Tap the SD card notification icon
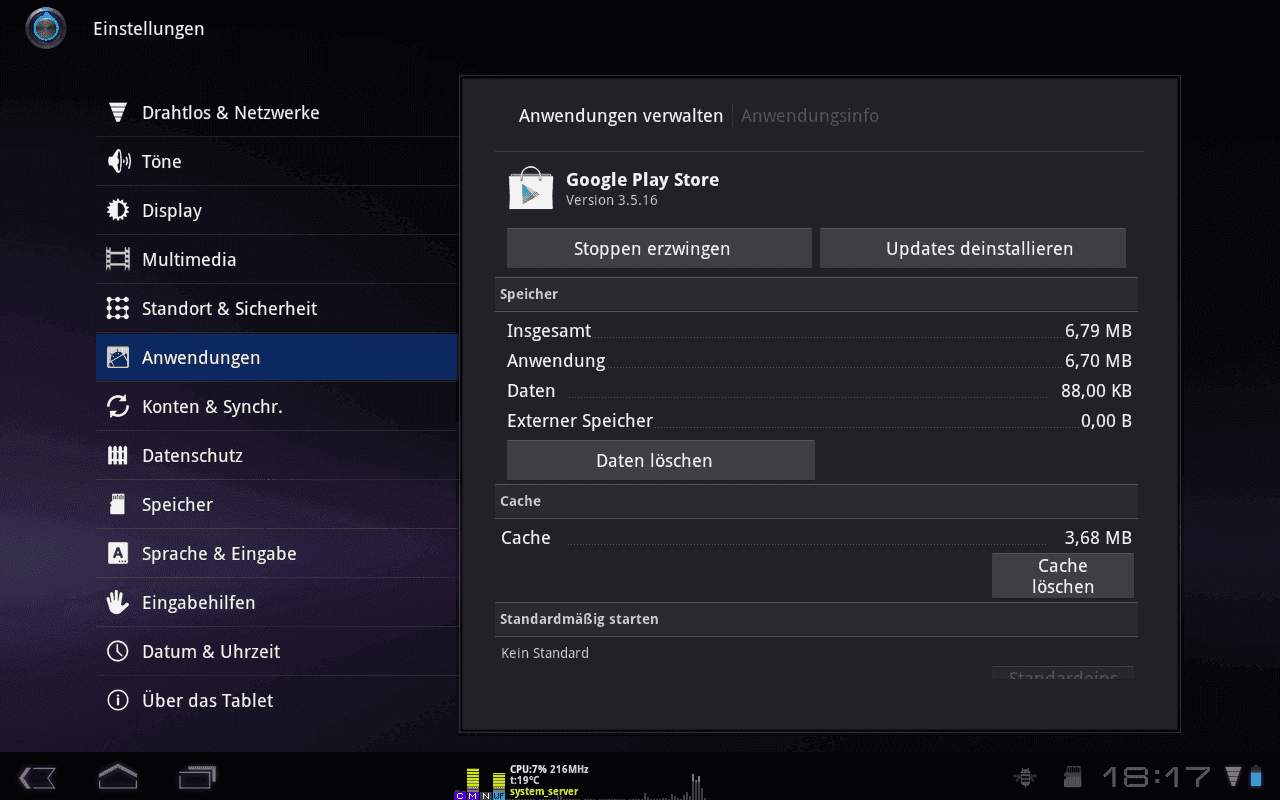1280x800 pixels. tap(1073, 777)
